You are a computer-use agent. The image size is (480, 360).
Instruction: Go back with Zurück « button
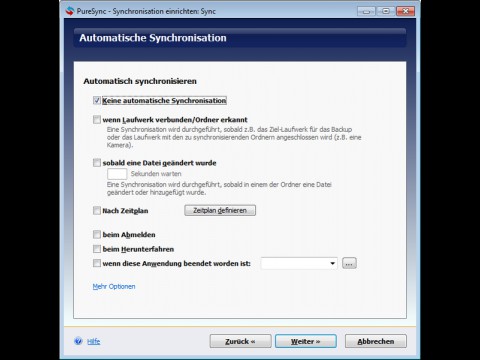click(240, 341)
